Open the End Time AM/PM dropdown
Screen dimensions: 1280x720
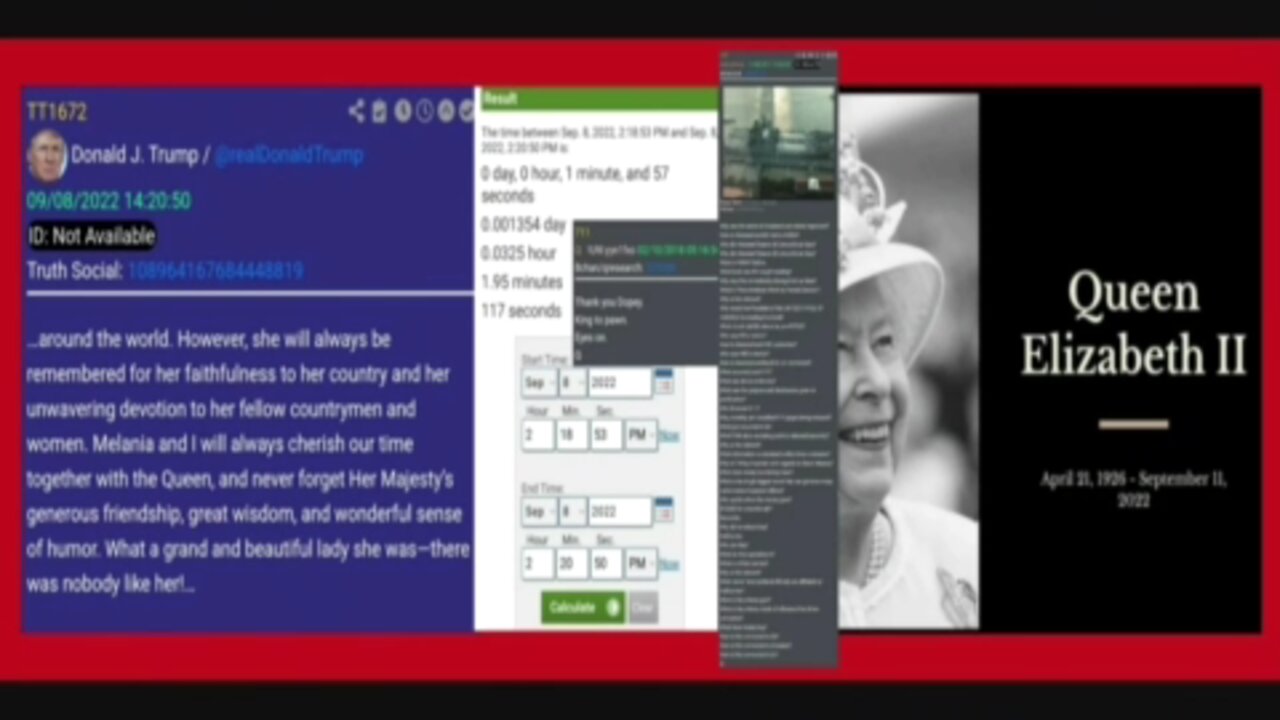(640, 564)
